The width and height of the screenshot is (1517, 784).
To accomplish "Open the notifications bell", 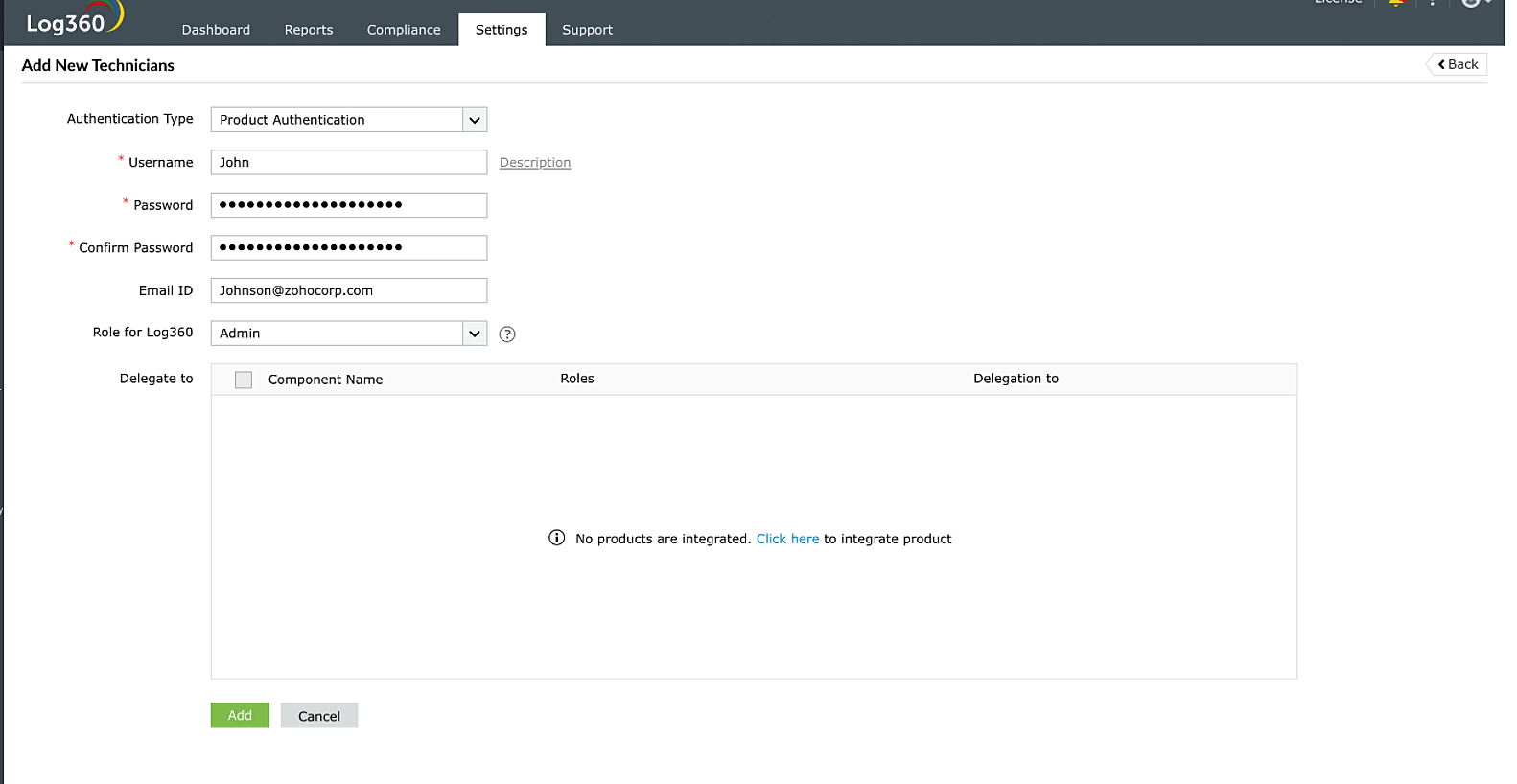I will (x=1396, y=3).
